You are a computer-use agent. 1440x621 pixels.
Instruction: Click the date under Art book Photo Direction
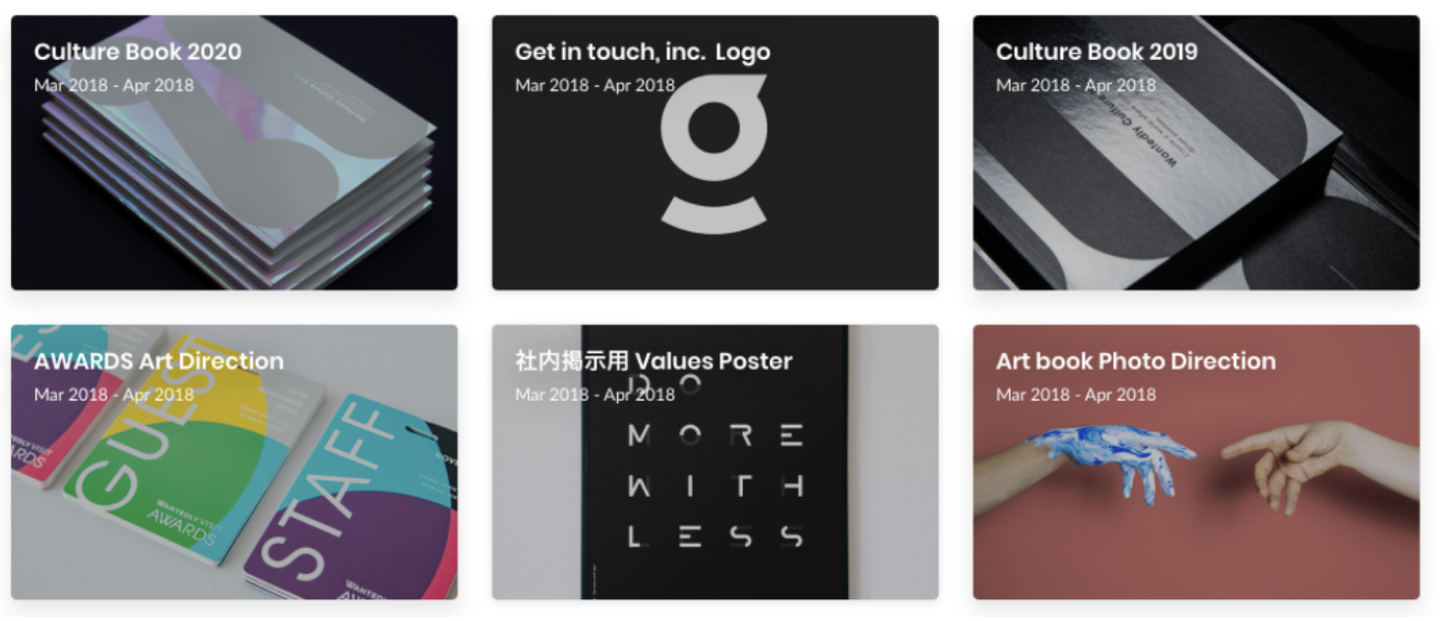[x=1076, y=394]
